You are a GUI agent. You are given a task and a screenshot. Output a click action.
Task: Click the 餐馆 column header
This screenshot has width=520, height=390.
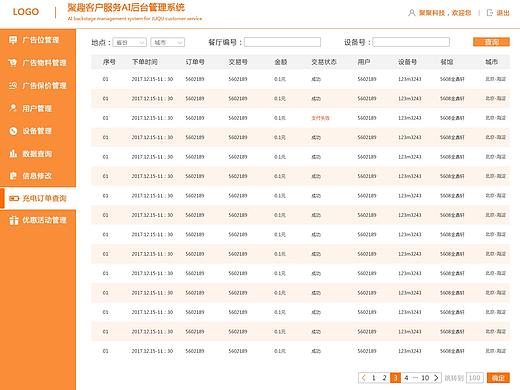click(x=447, y=62)
